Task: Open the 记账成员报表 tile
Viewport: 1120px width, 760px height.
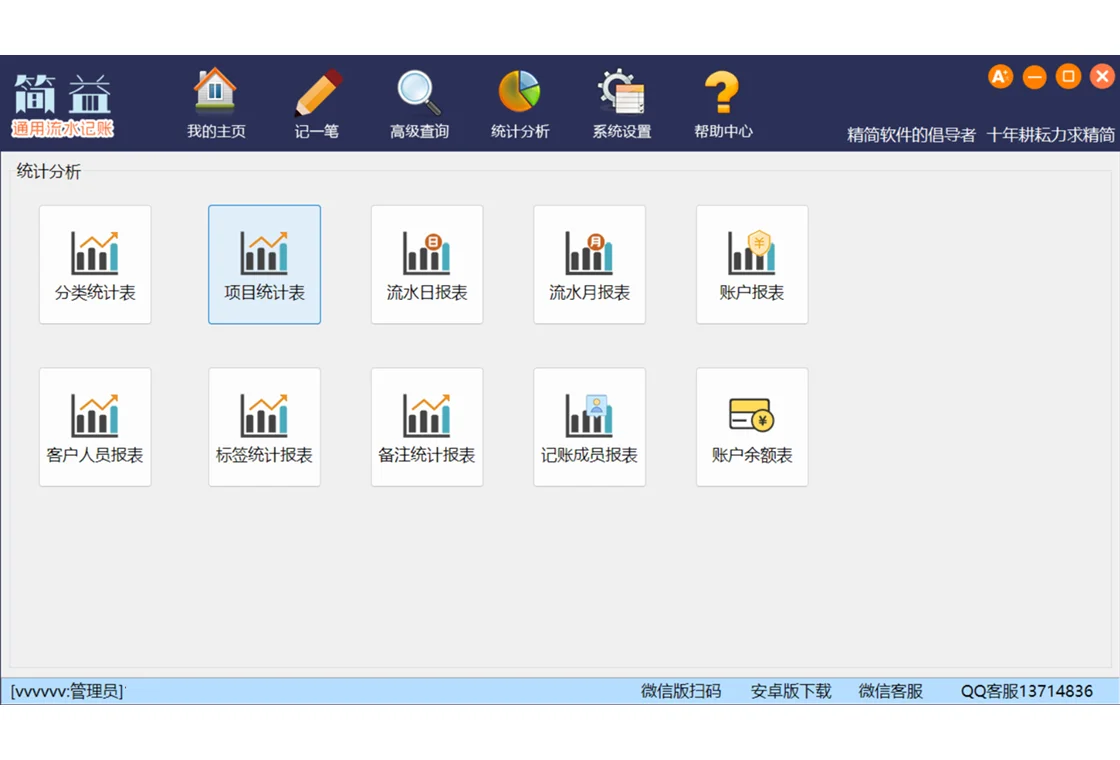Action: (589, 427)
